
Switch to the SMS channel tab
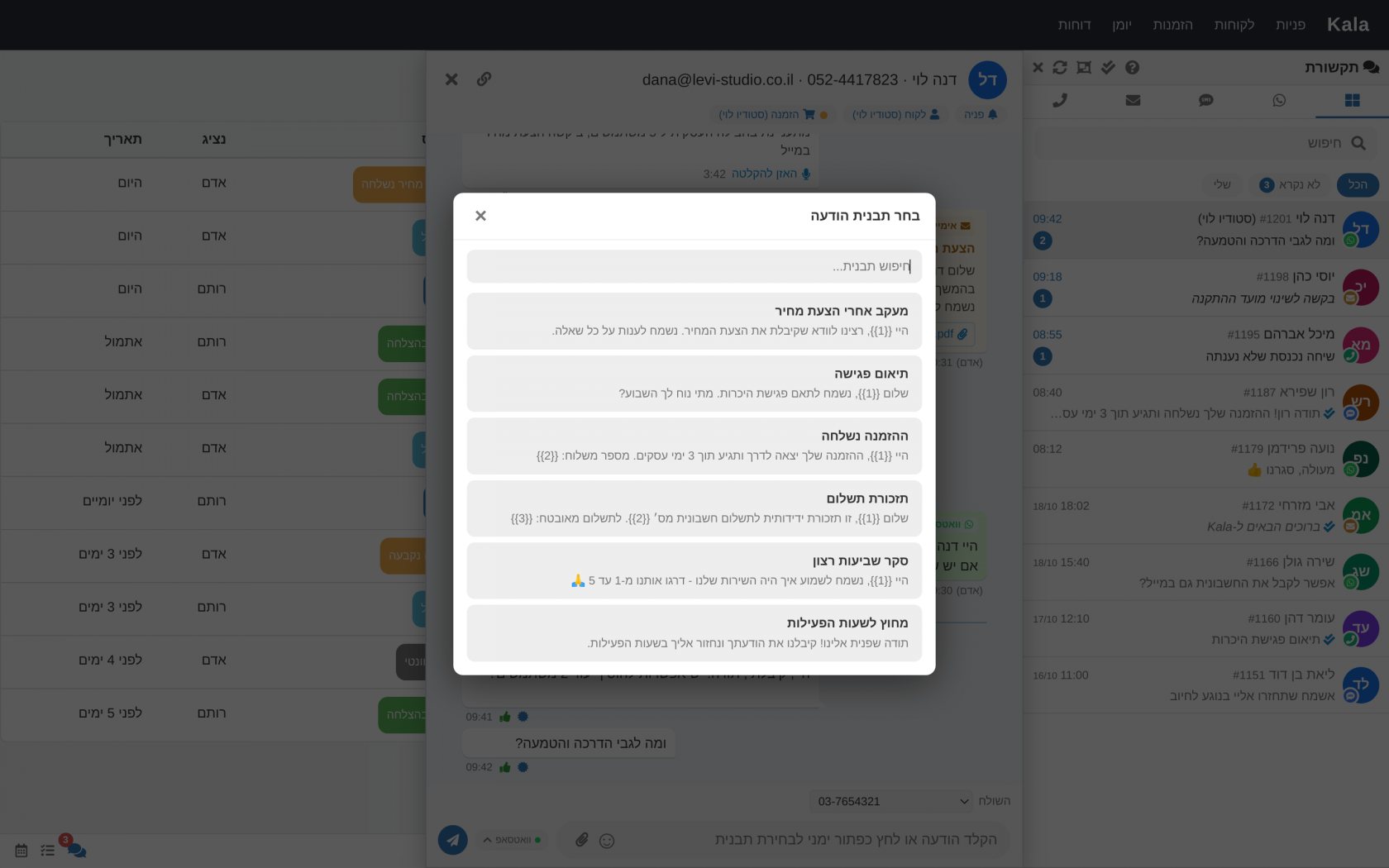(x=1206, y=100)
